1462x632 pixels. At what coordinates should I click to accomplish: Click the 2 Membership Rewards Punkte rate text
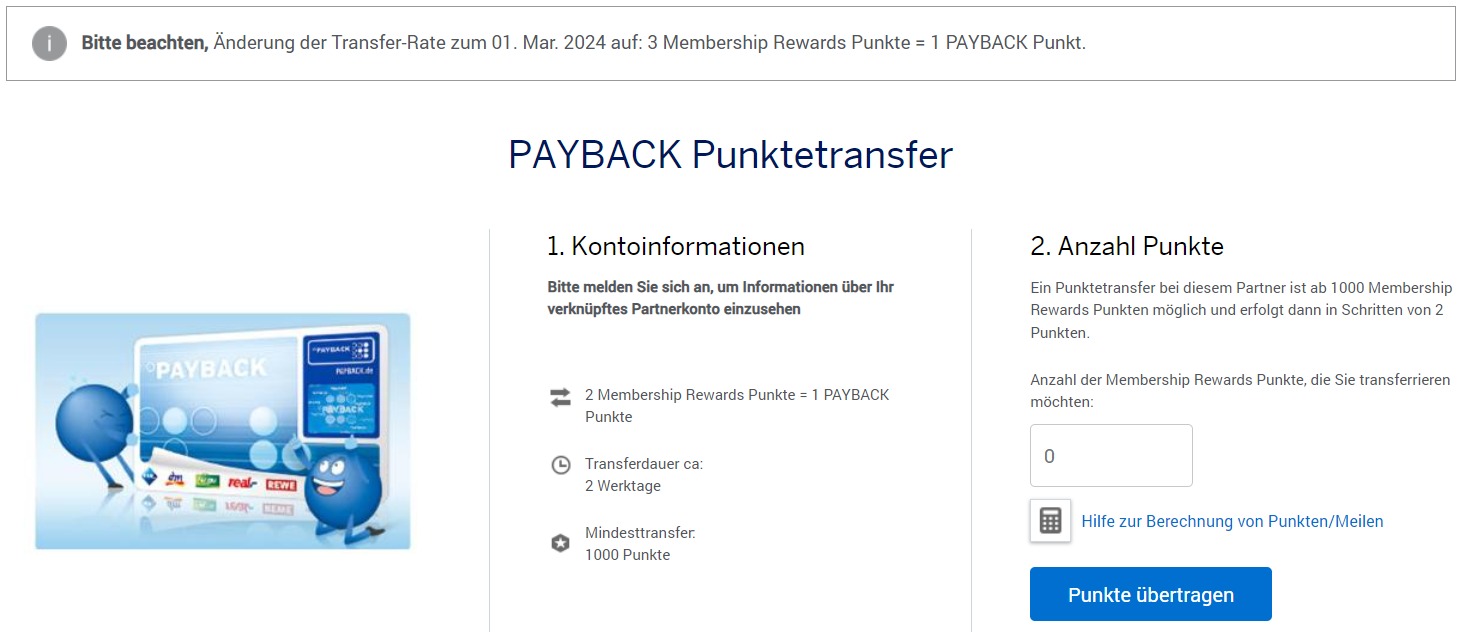[x=736, y=405]
